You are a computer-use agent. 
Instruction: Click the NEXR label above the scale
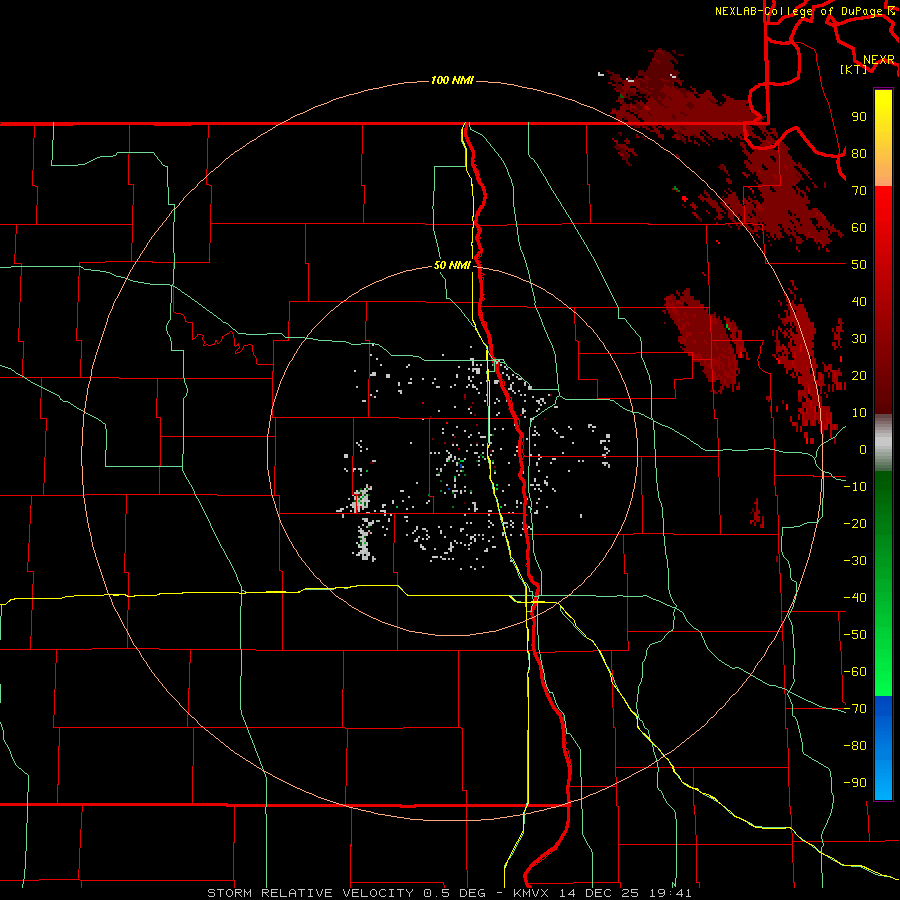click(879, 60)
